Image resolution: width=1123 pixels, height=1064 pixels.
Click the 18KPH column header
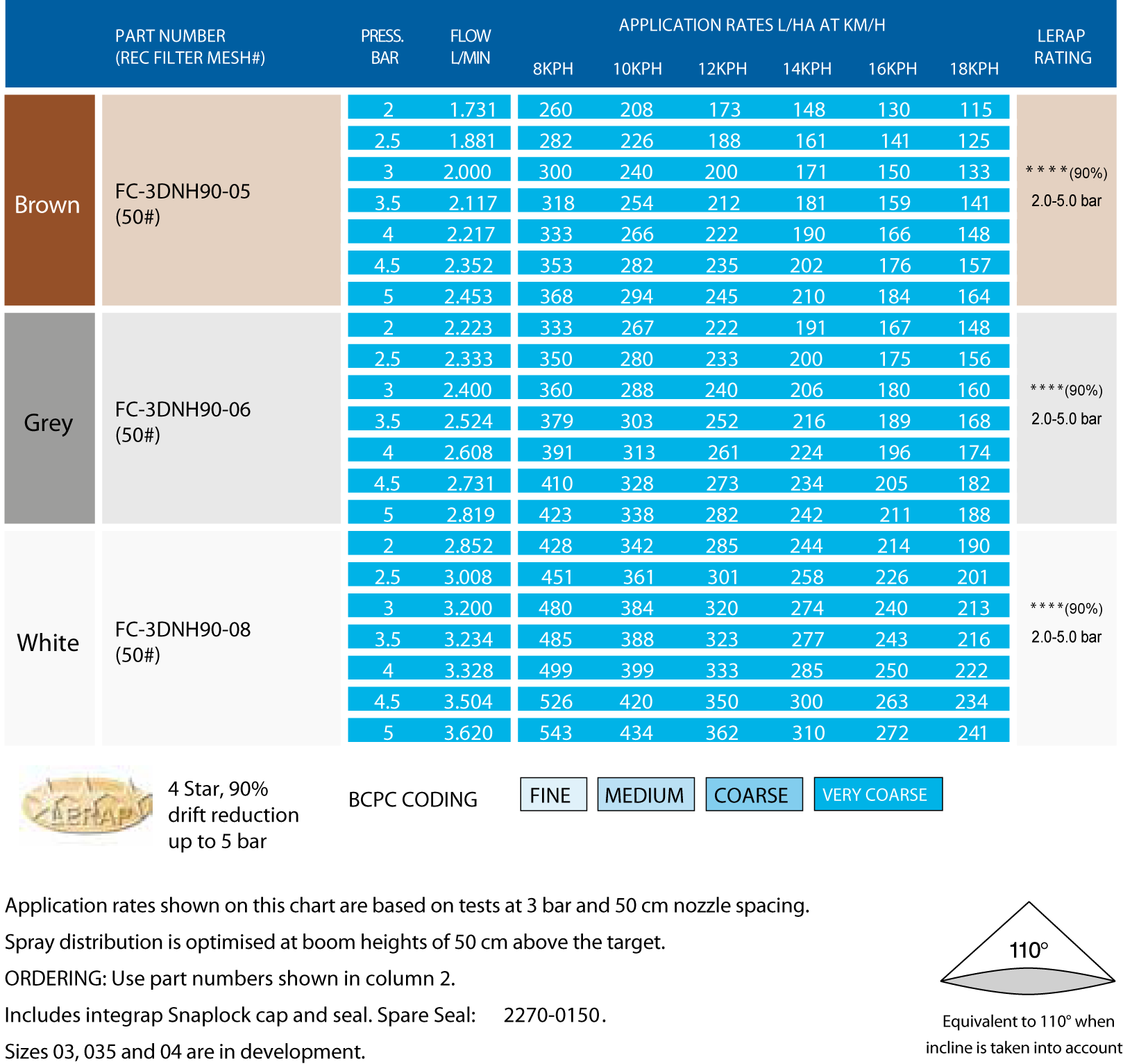click(x=974, y=69)
